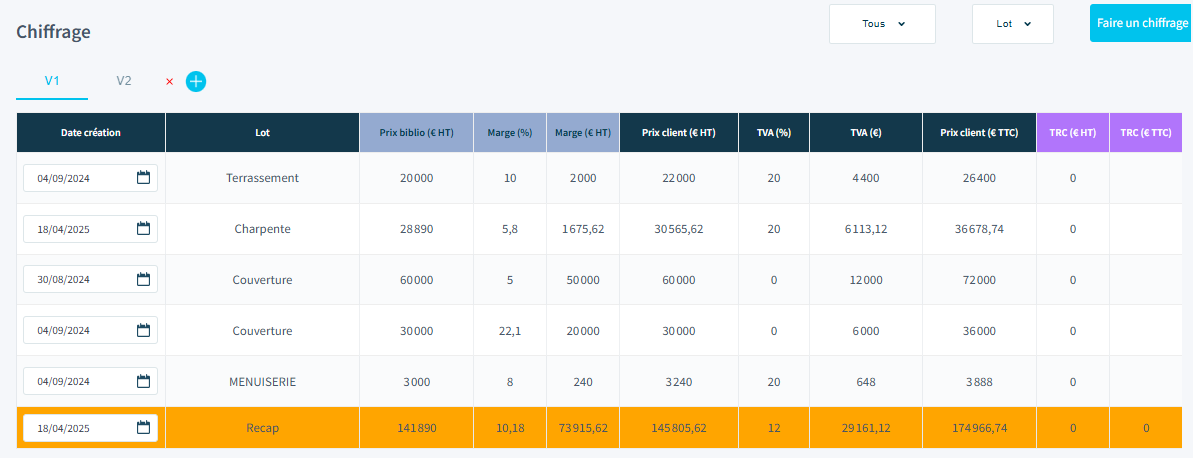This screenshot has width=1193, height=458.
Task: Sort by Date création column header
Action: [91, 132]
